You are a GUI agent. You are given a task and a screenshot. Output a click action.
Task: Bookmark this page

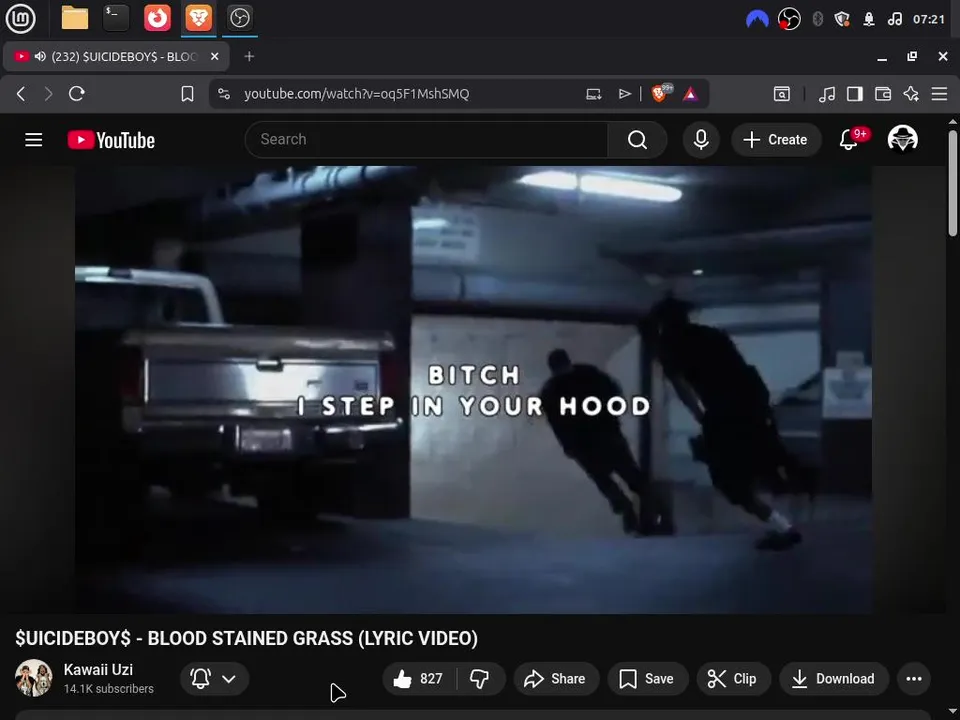coord(187,94)
